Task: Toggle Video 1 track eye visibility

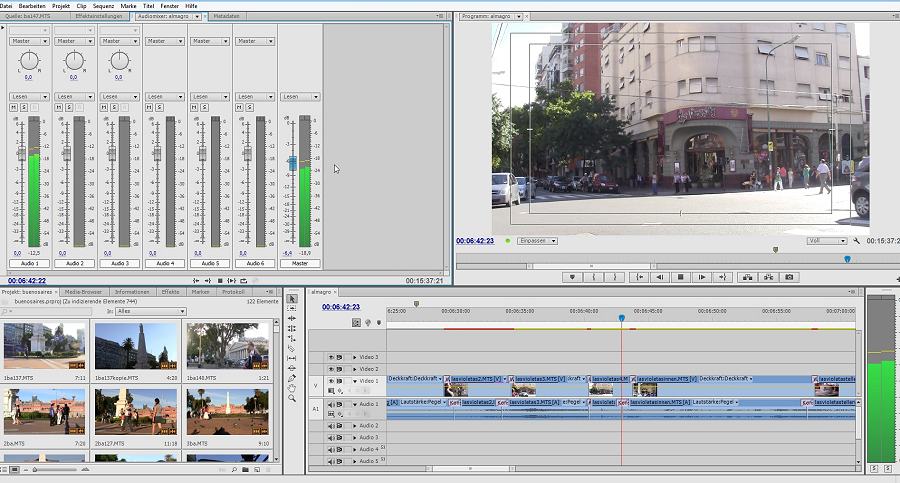Action: [331, 381]
